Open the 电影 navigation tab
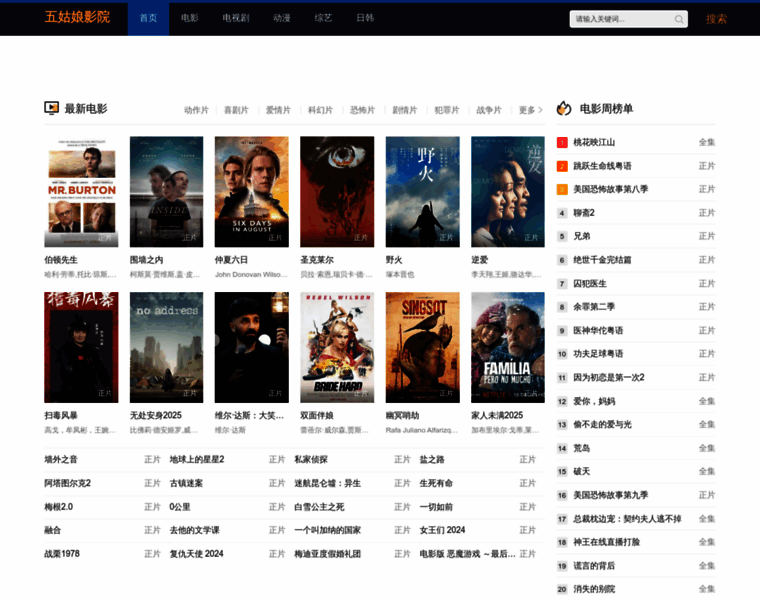760x600 pixels. point(190,18)
